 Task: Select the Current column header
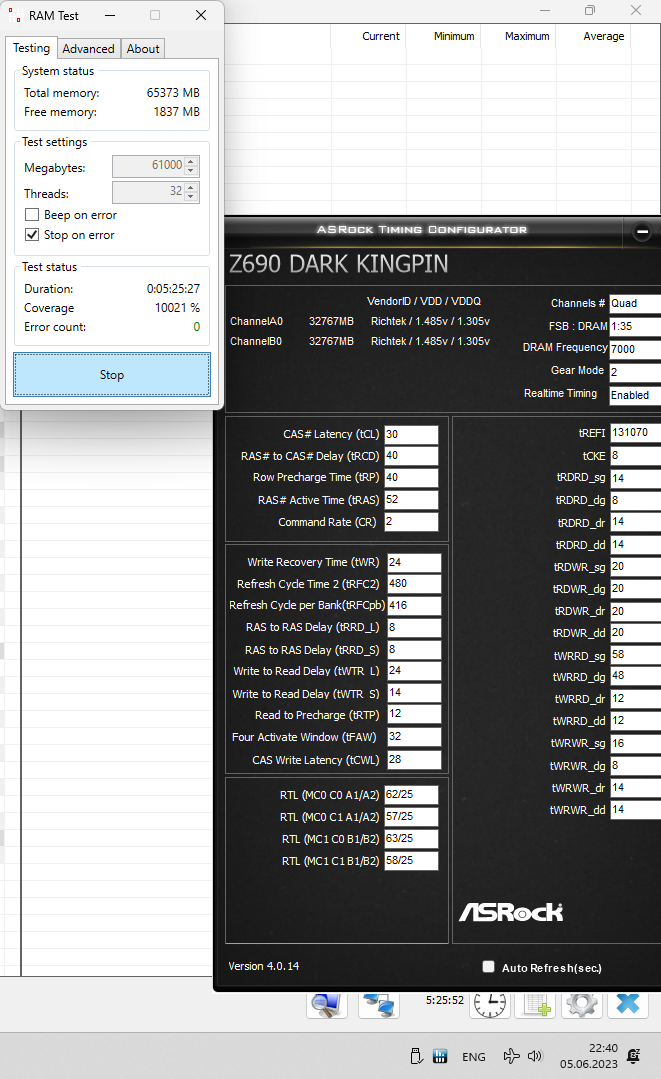[x=369, y=36]
